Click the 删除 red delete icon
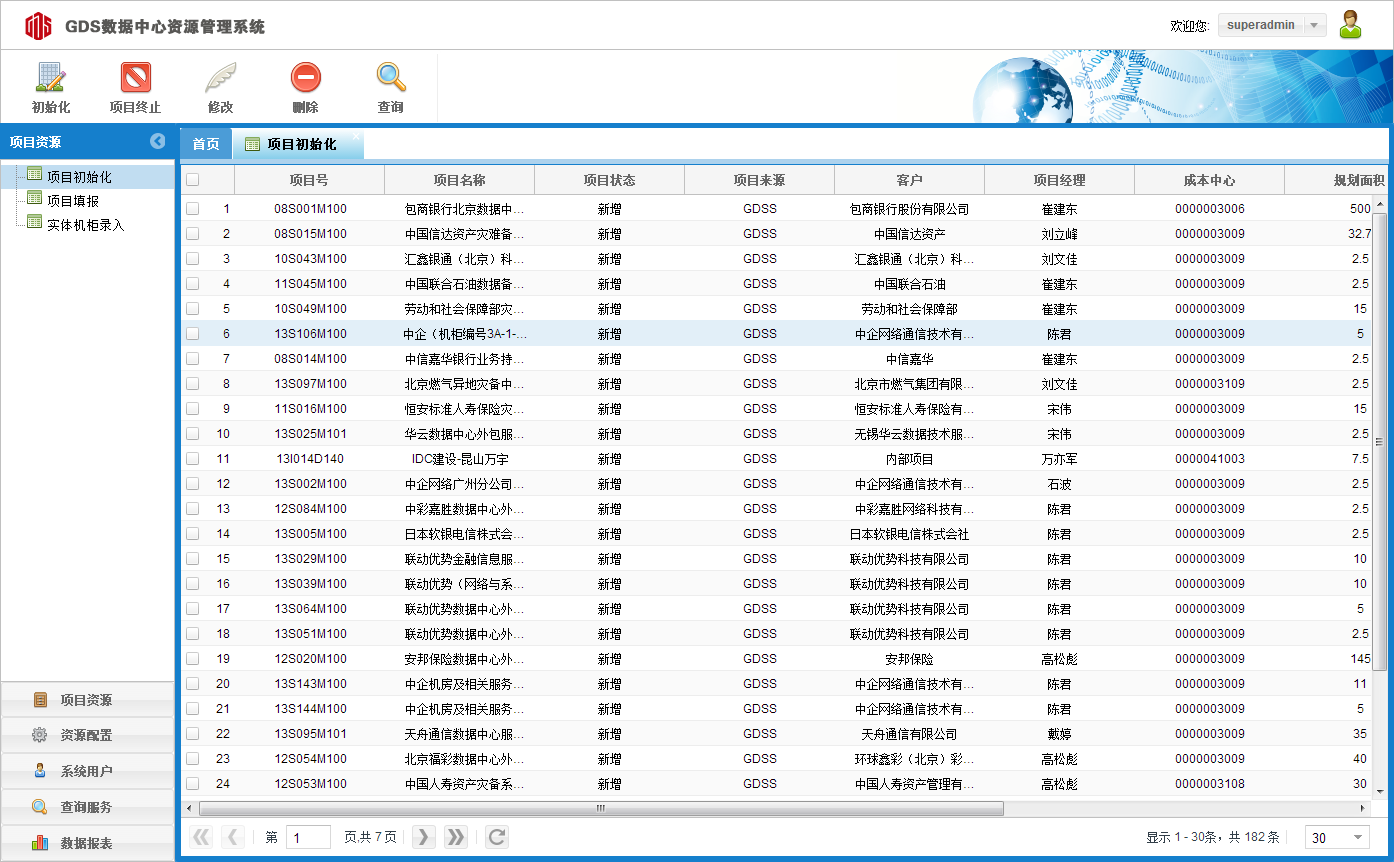Screen dimensions: 1394x862 305,78
